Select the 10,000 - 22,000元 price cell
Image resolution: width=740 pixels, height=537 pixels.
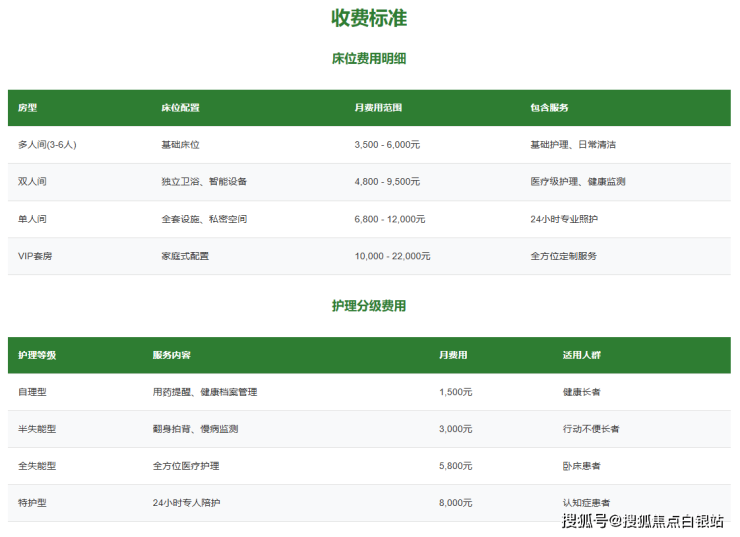pyautogui.click(x=392, y=256)
